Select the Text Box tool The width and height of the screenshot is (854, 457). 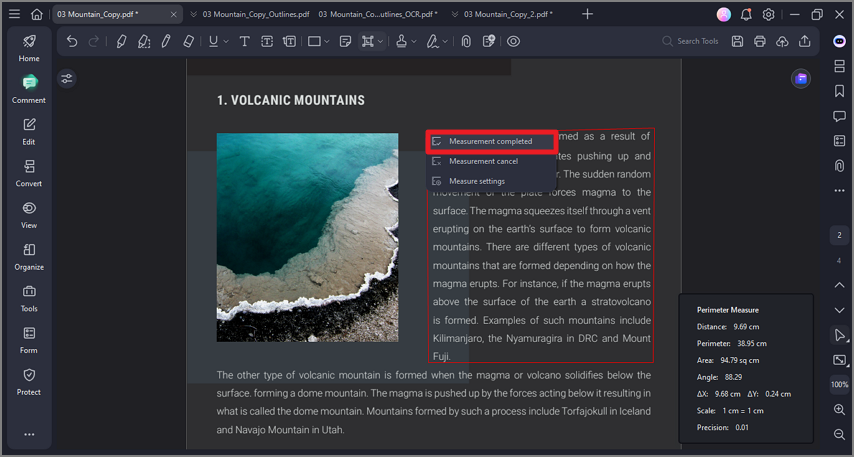coord(267,41)
